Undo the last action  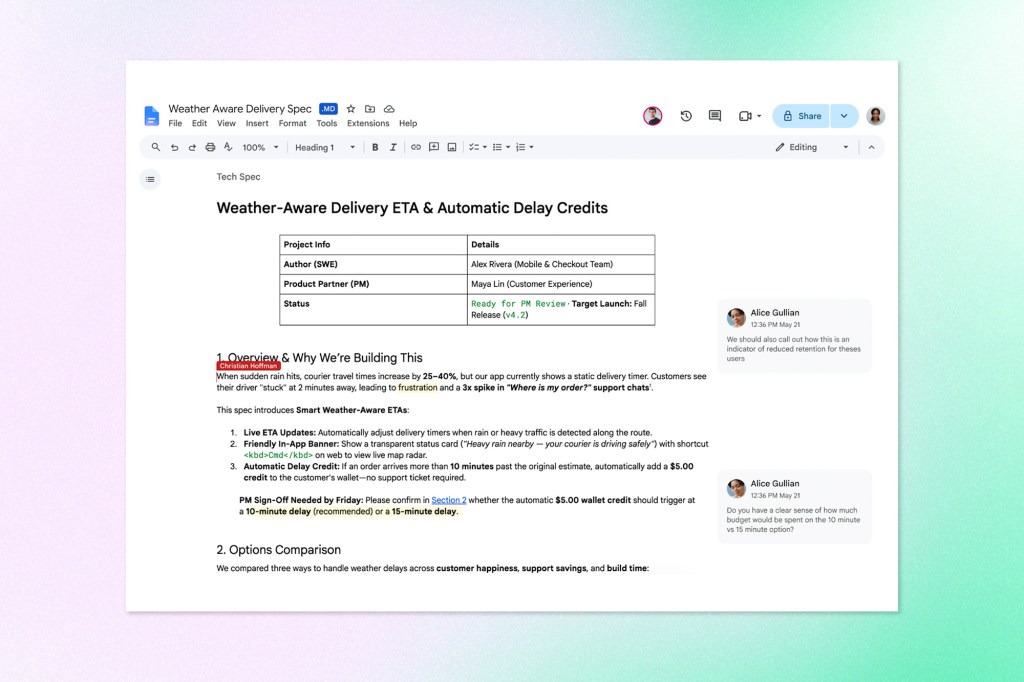coord(174,147)
